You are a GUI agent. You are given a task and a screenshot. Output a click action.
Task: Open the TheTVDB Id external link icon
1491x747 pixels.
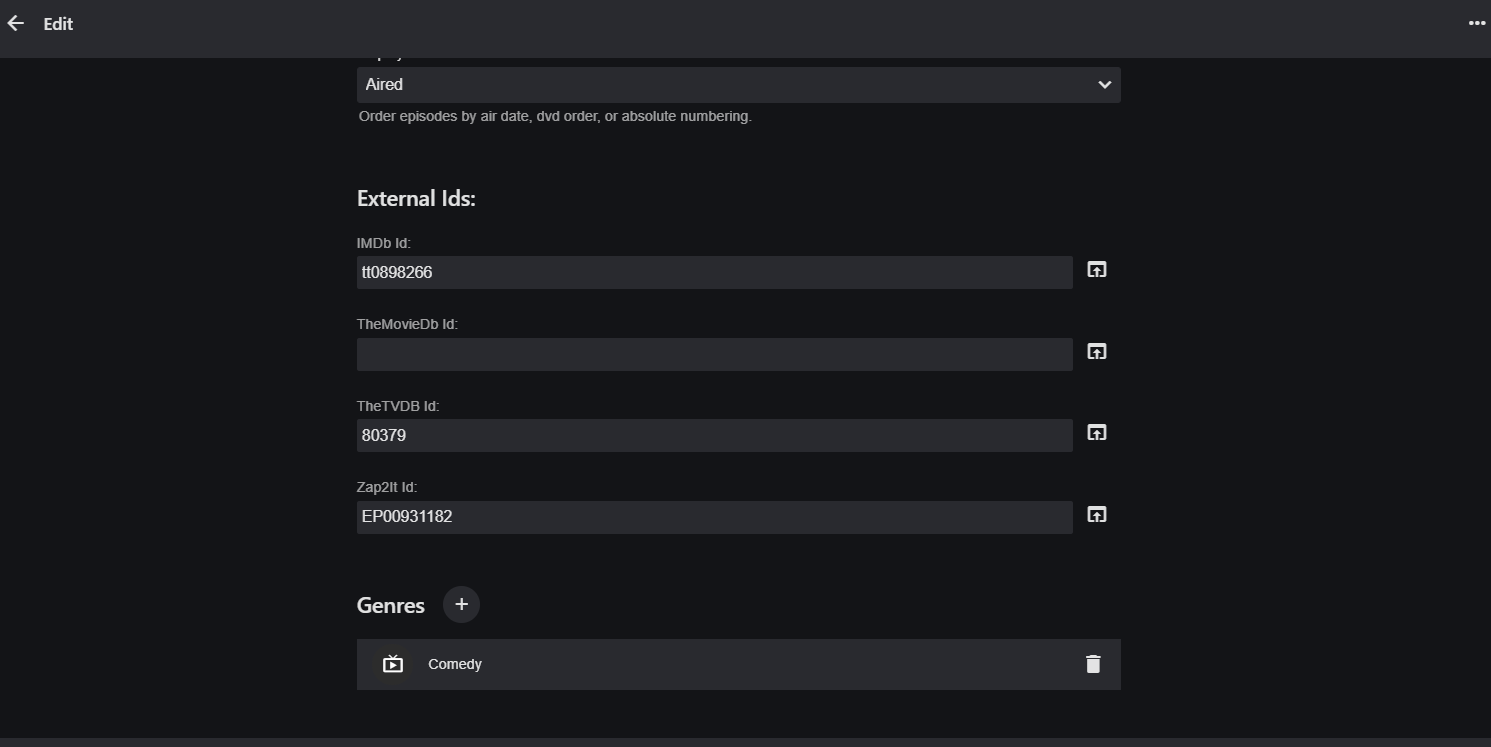(x=1097, y=433)
